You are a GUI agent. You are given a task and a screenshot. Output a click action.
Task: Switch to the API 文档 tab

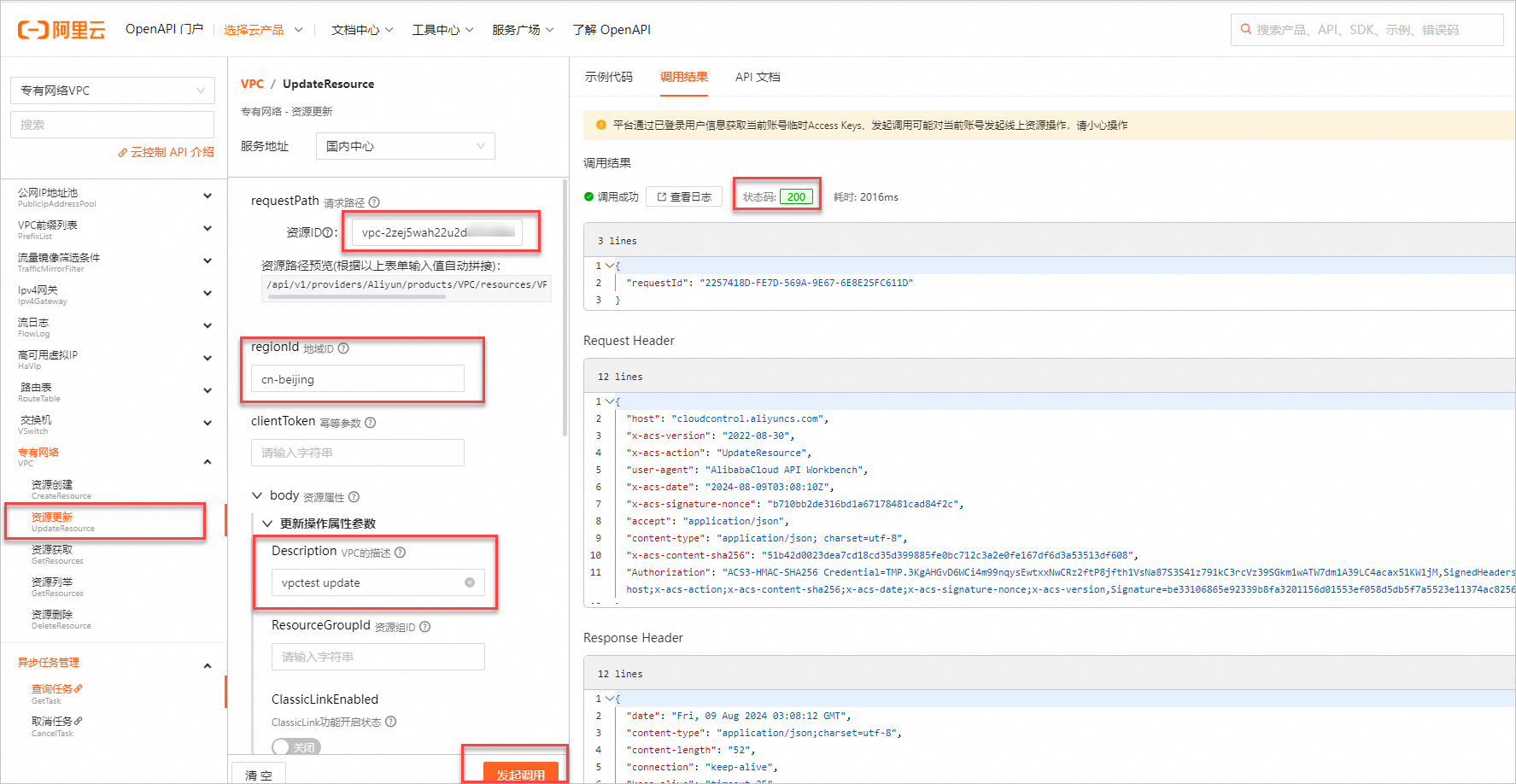point(758,77)
